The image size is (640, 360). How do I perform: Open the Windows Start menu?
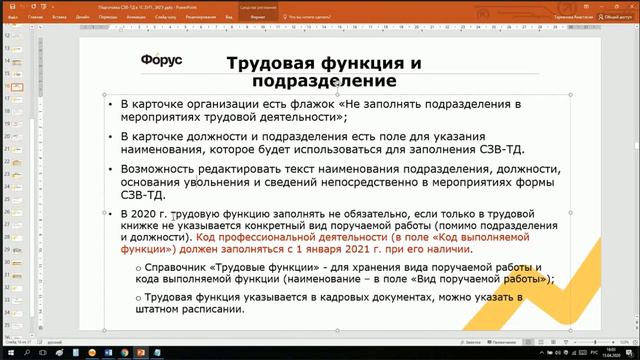[11, 353]
